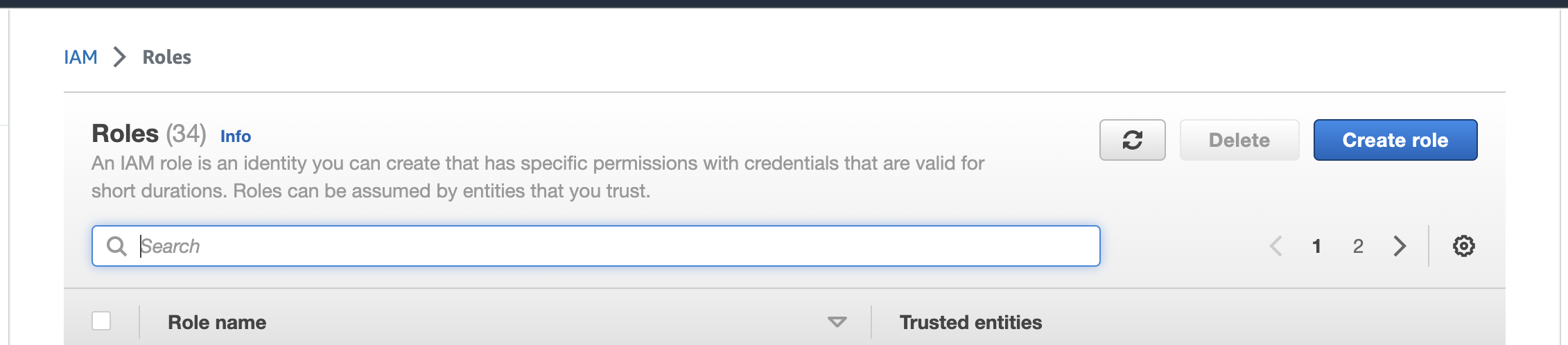Screen dimensions: 1568x345
Task: Click the refresh roles icon button
Action: [x=1132, y=140]
